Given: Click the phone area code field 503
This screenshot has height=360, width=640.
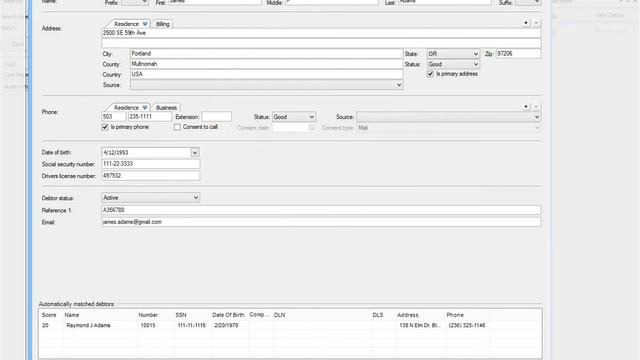Looking at the screenshot, I should [x=113, y=117].
